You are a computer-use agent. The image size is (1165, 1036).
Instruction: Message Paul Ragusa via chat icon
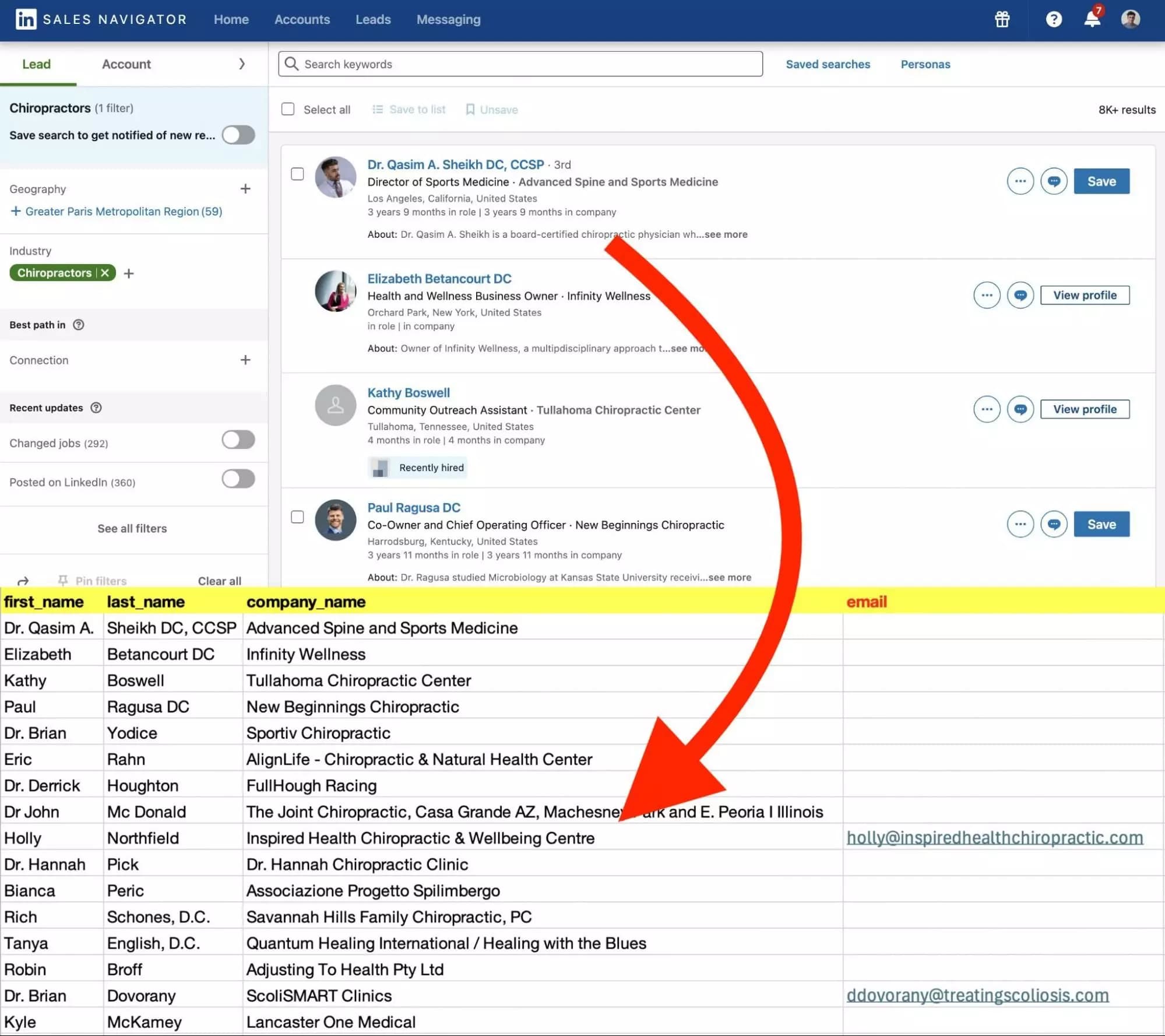coord(1053,524)
